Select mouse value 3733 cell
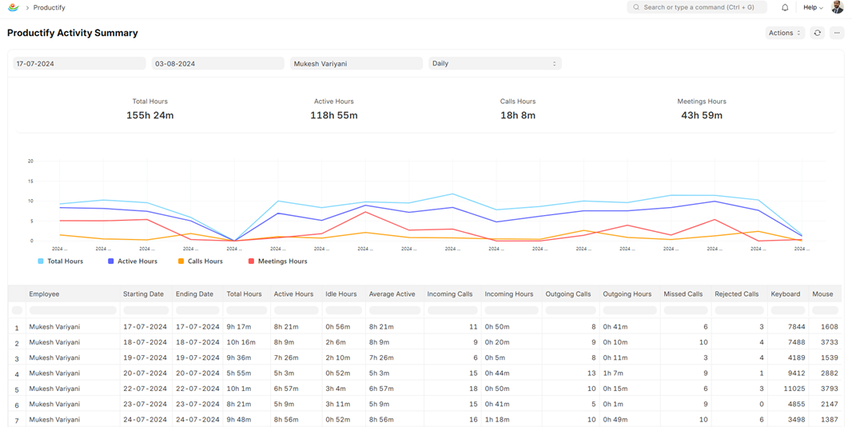Image resolution: width=852 pixels, height=427 pixels. click(x=825, y=342)
